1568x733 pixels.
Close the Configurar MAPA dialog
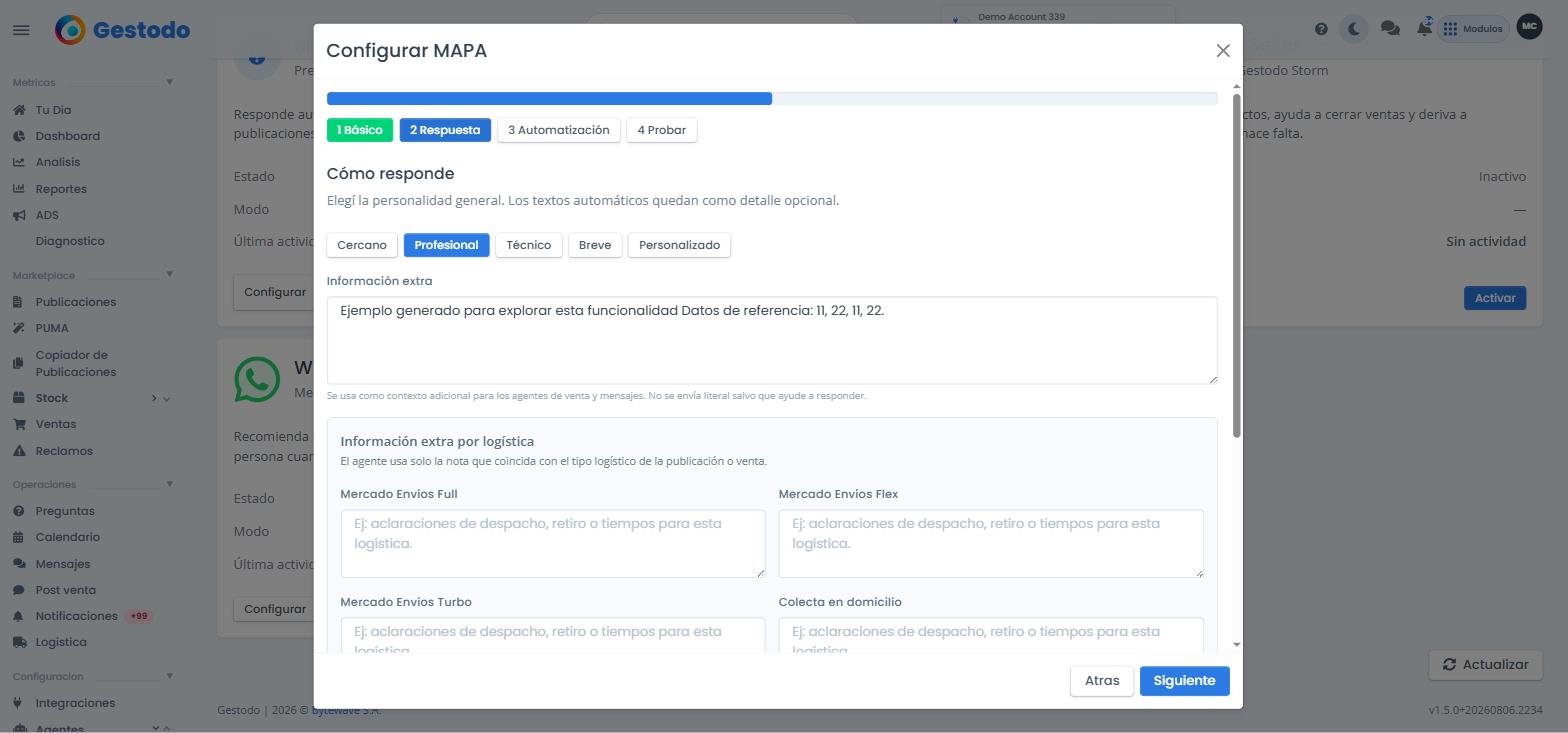tap(1222, 50)
